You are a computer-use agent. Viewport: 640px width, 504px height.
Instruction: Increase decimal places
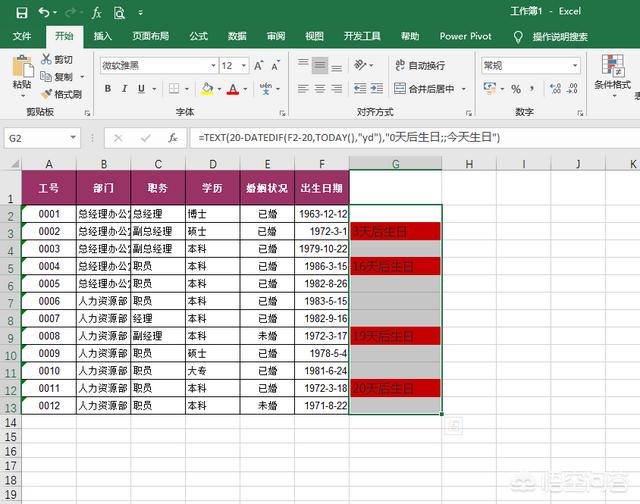[555, 89]
